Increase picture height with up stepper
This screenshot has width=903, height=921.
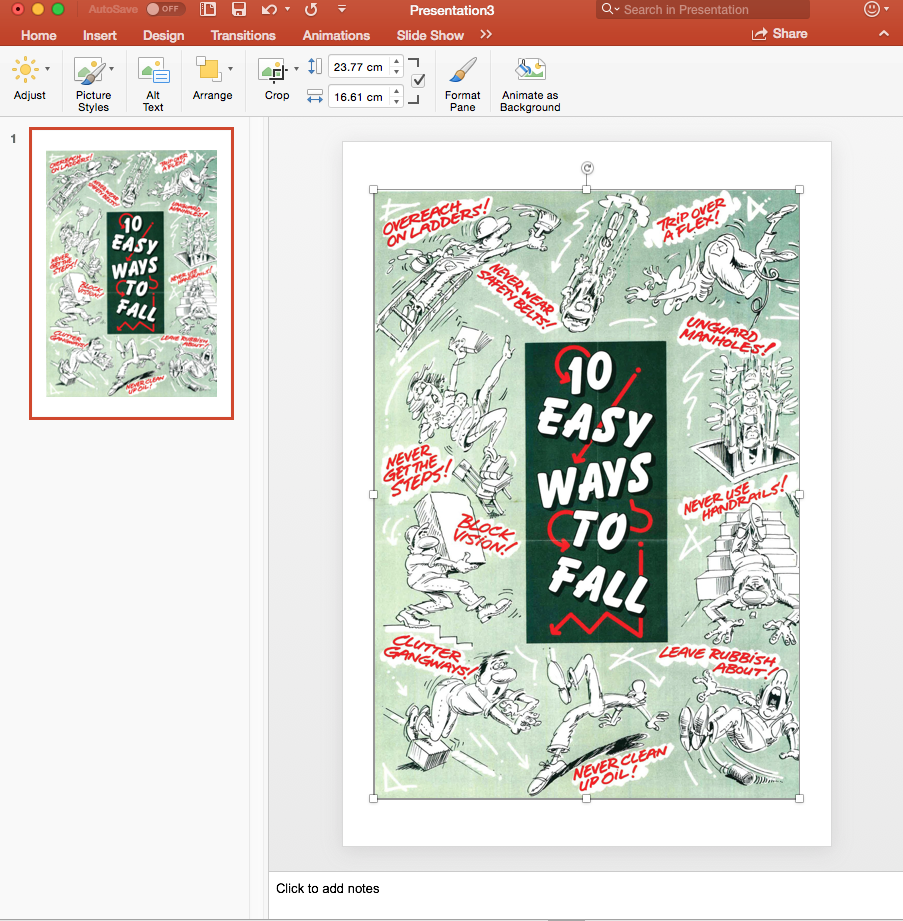(397, 61)
